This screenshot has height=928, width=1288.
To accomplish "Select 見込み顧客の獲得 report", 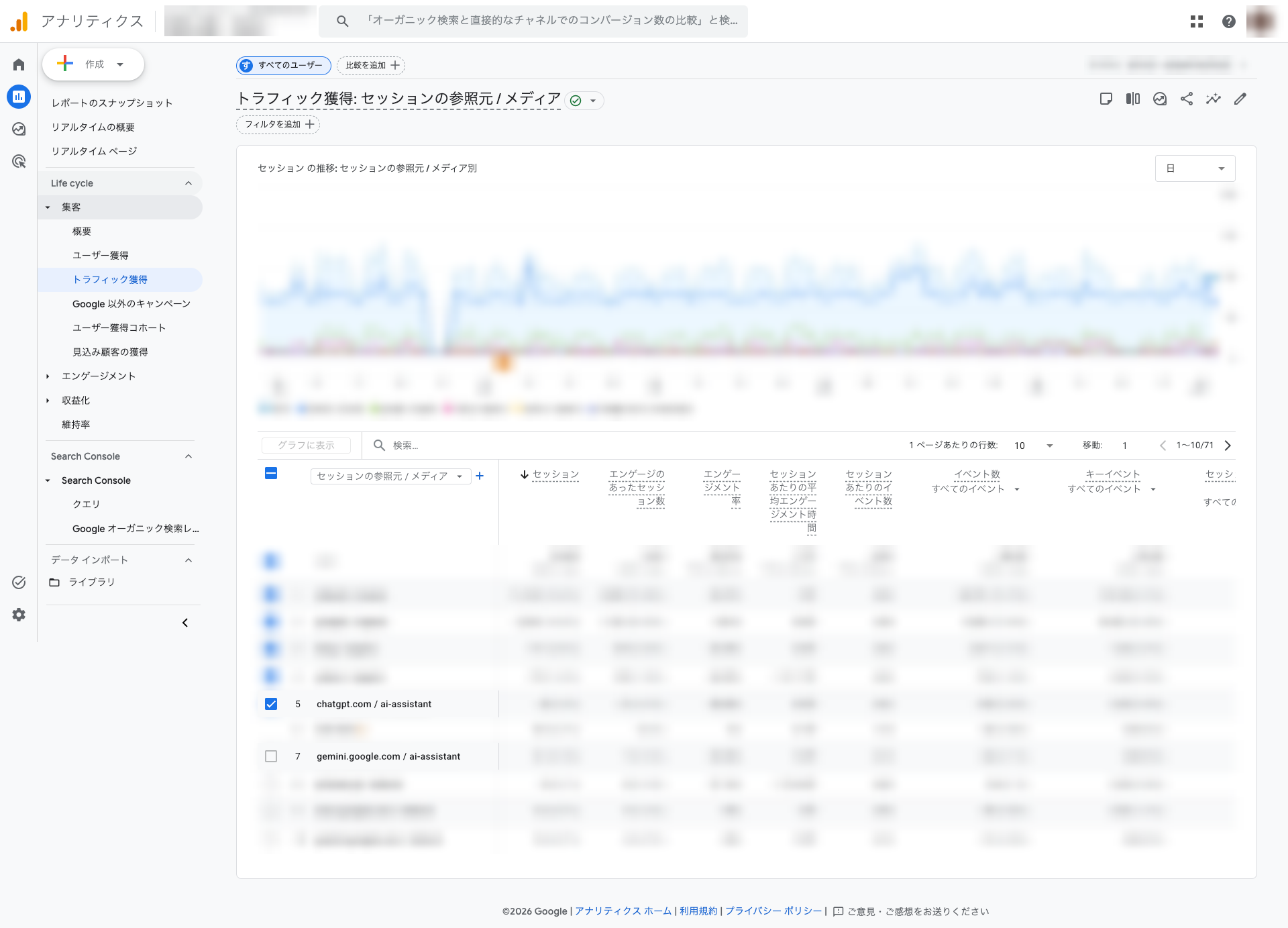I will [110, 352].
